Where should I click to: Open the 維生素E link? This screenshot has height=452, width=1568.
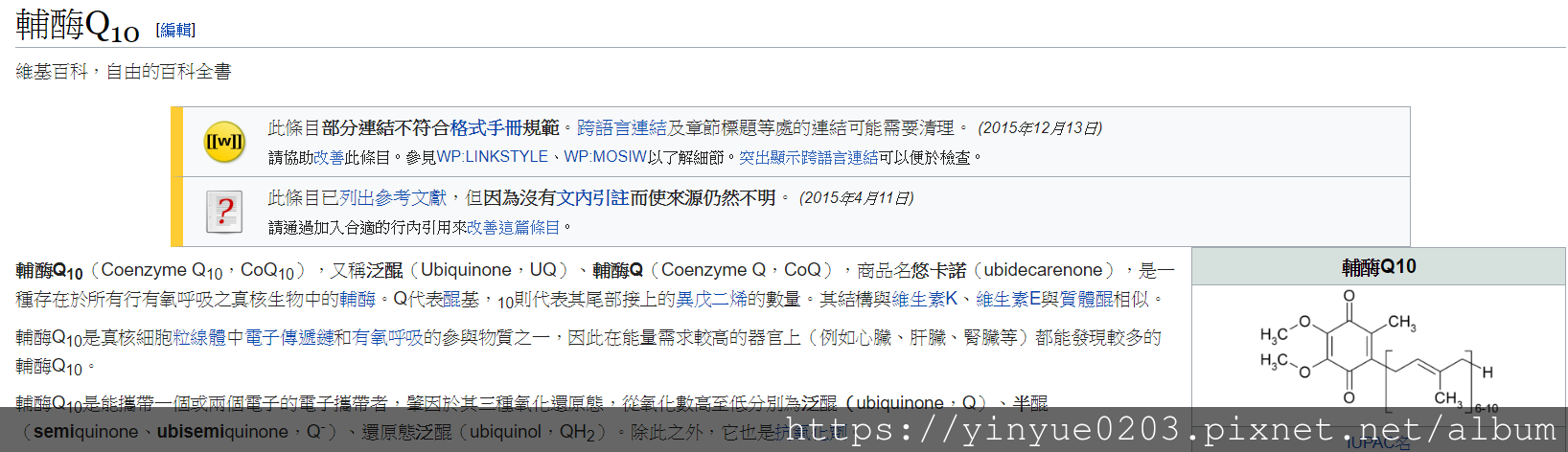click(x=1007, y=299)
